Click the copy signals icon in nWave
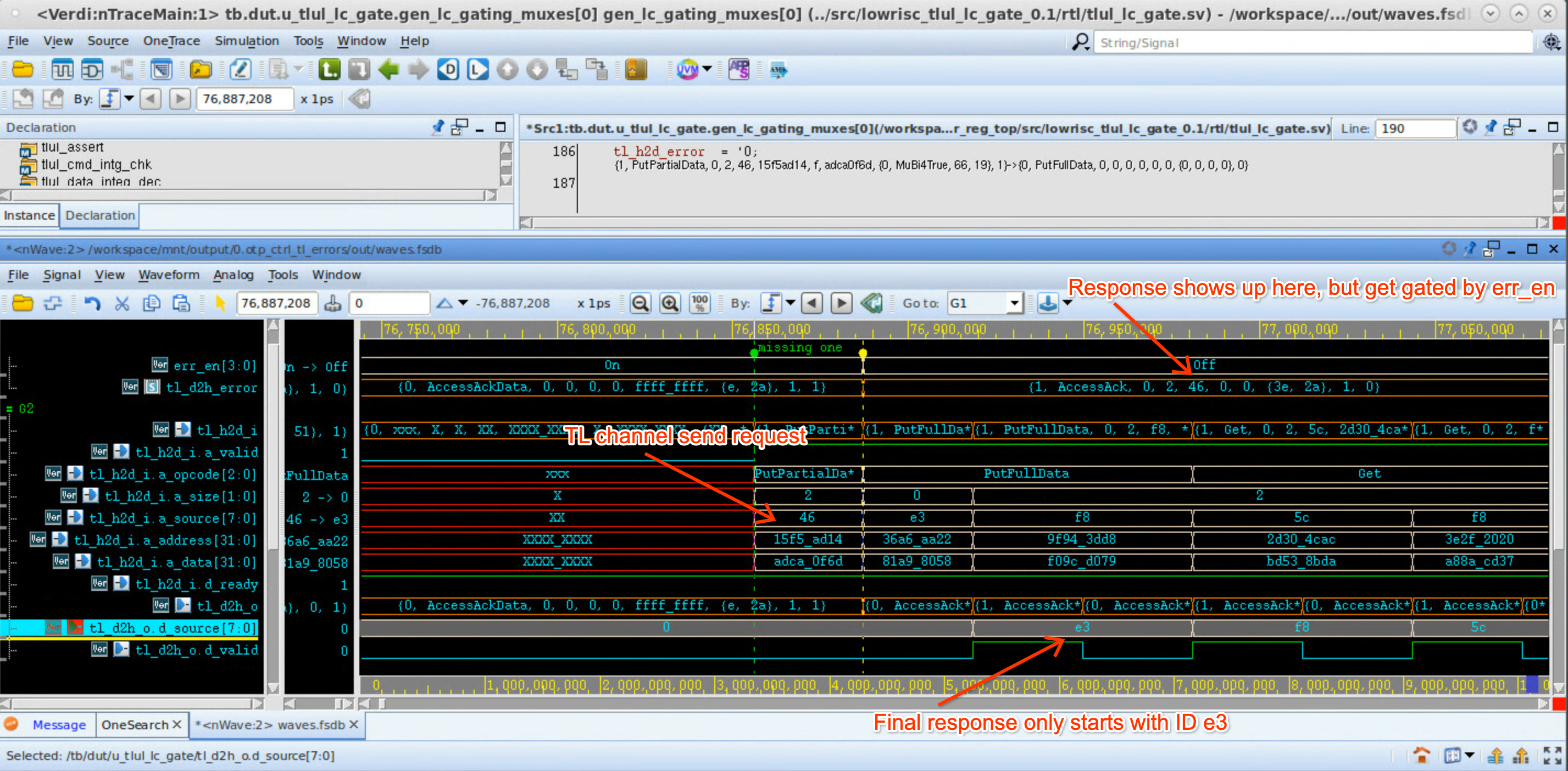The image size is (1568, 771). pyautogui.click(x=151, y=303)
